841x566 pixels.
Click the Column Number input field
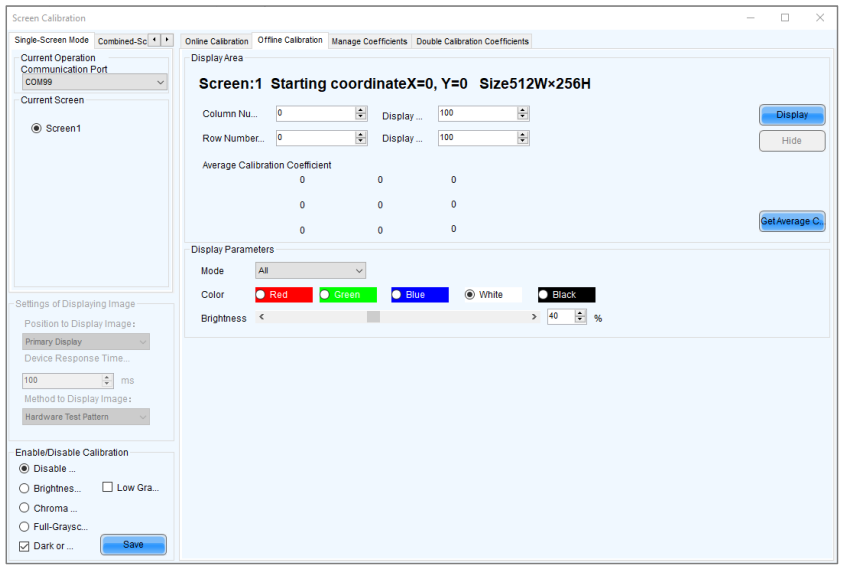click(315, 113)
